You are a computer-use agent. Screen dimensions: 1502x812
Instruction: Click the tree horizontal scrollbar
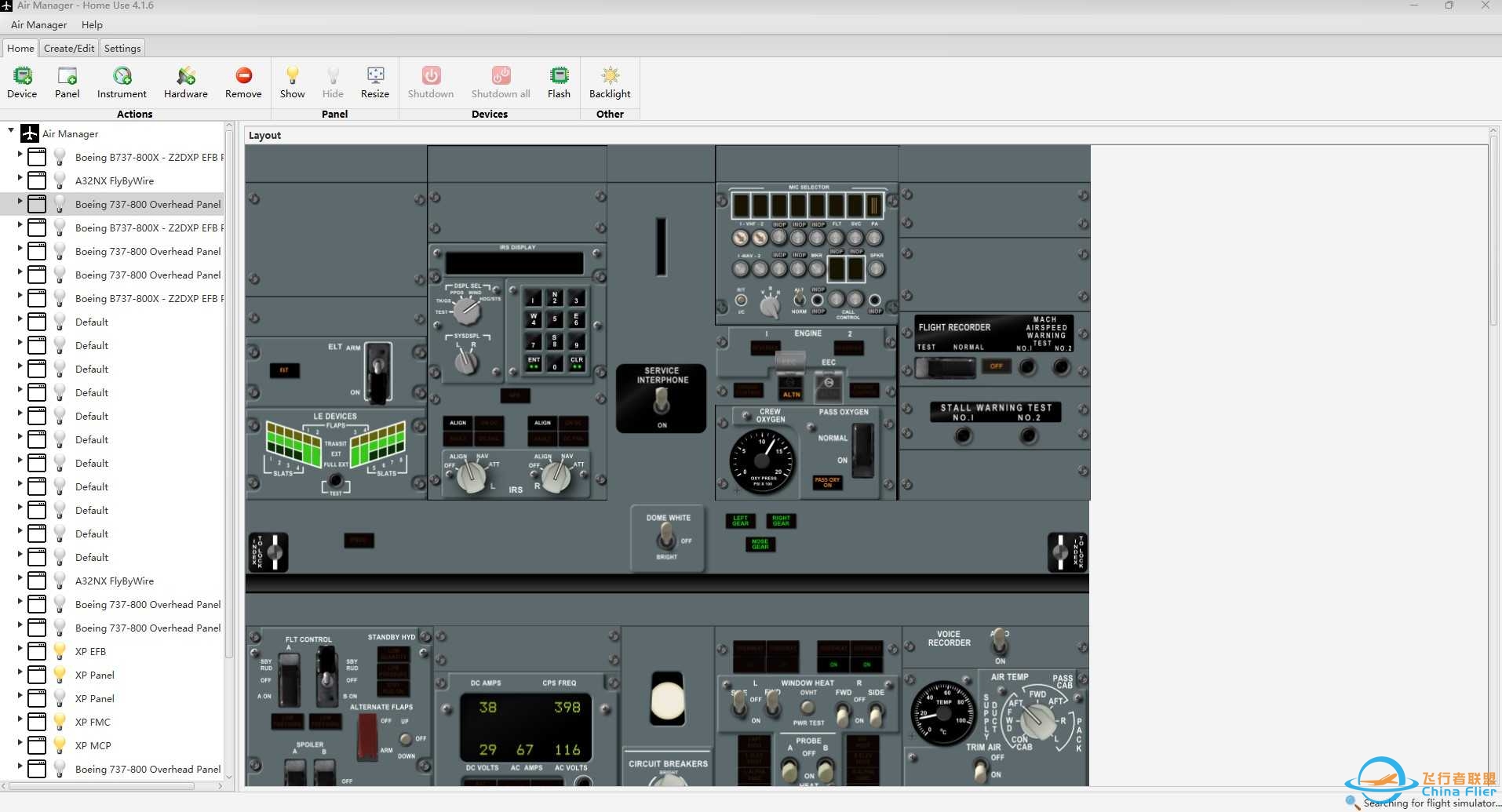[x=102, y=786]
